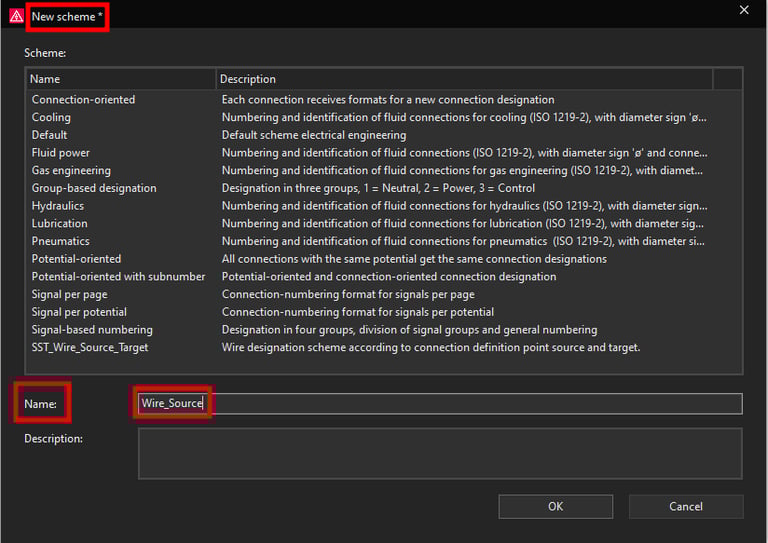
Task: Click 'Designation in four groups' description
Action: 409,330
